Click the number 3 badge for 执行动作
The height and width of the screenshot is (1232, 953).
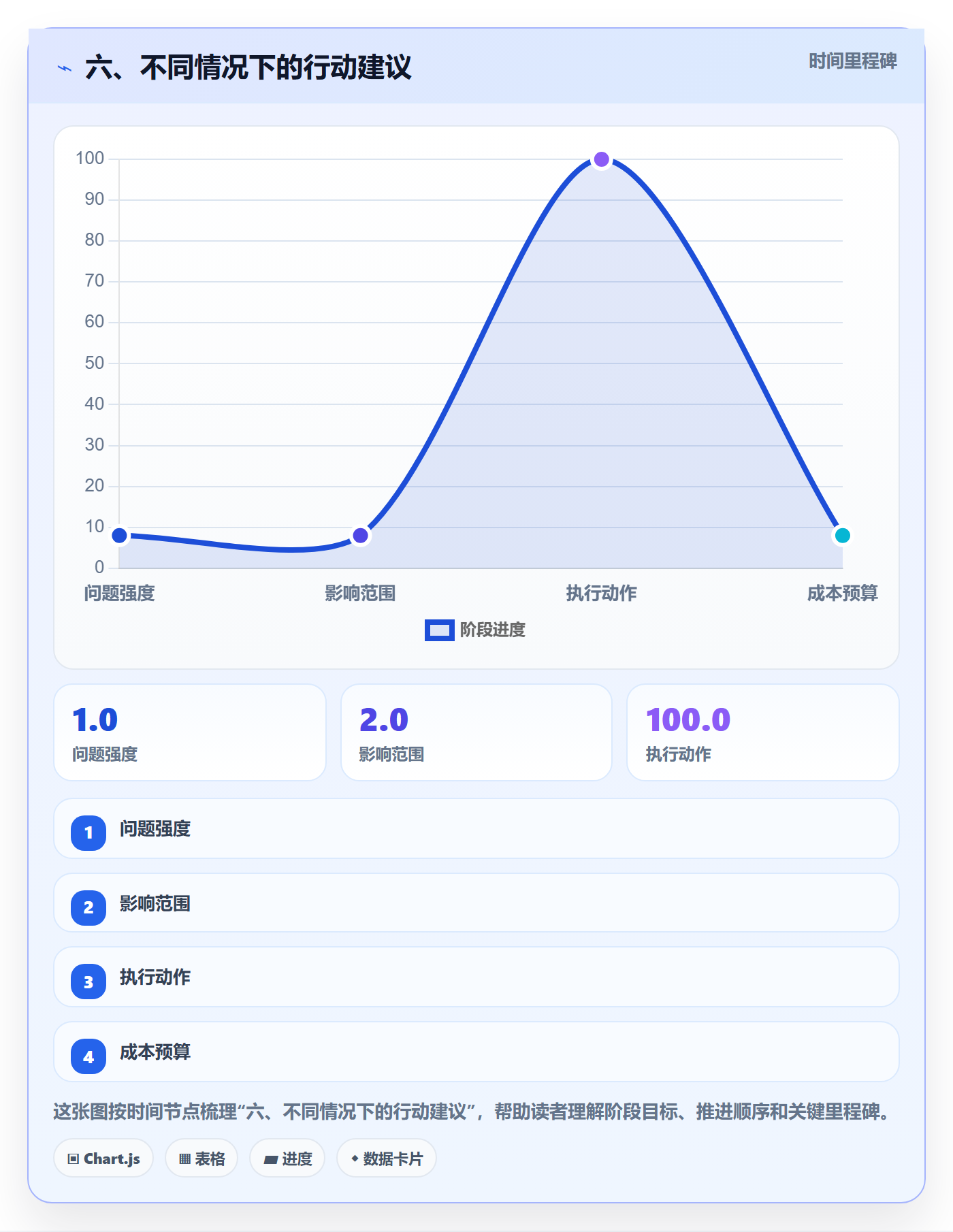pos(88,982)
